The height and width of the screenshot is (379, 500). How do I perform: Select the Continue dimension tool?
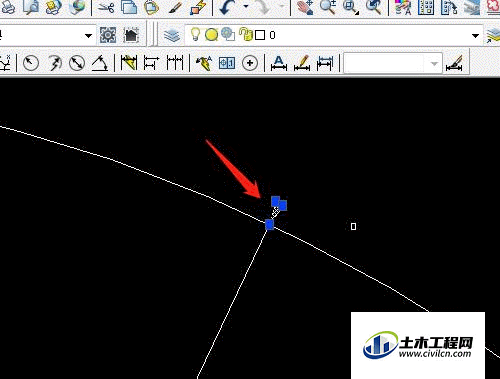(x=175, y=63)
